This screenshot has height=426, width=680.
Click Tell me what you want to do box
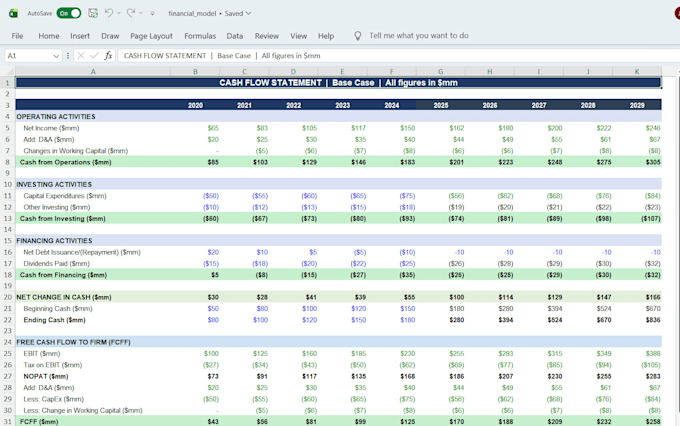419,36
